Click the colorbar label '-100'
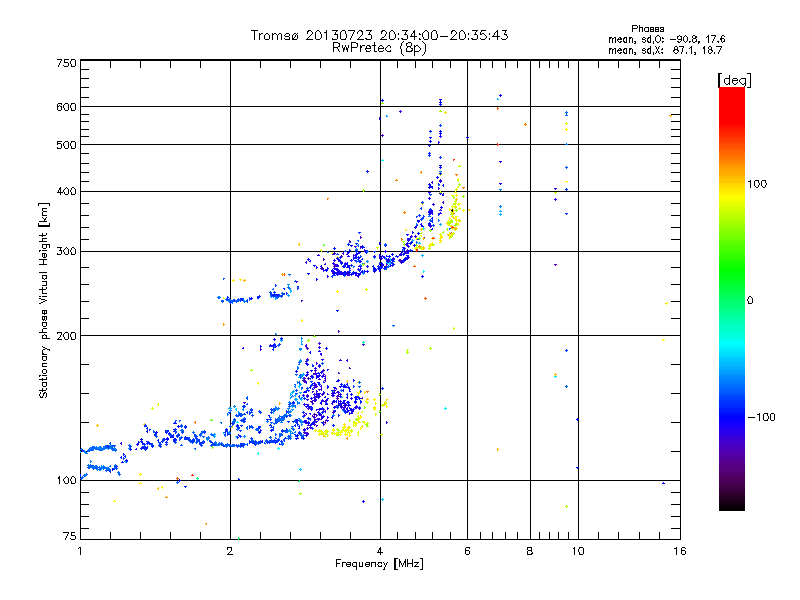Viewport: 800px width, 600px height. 762,417
